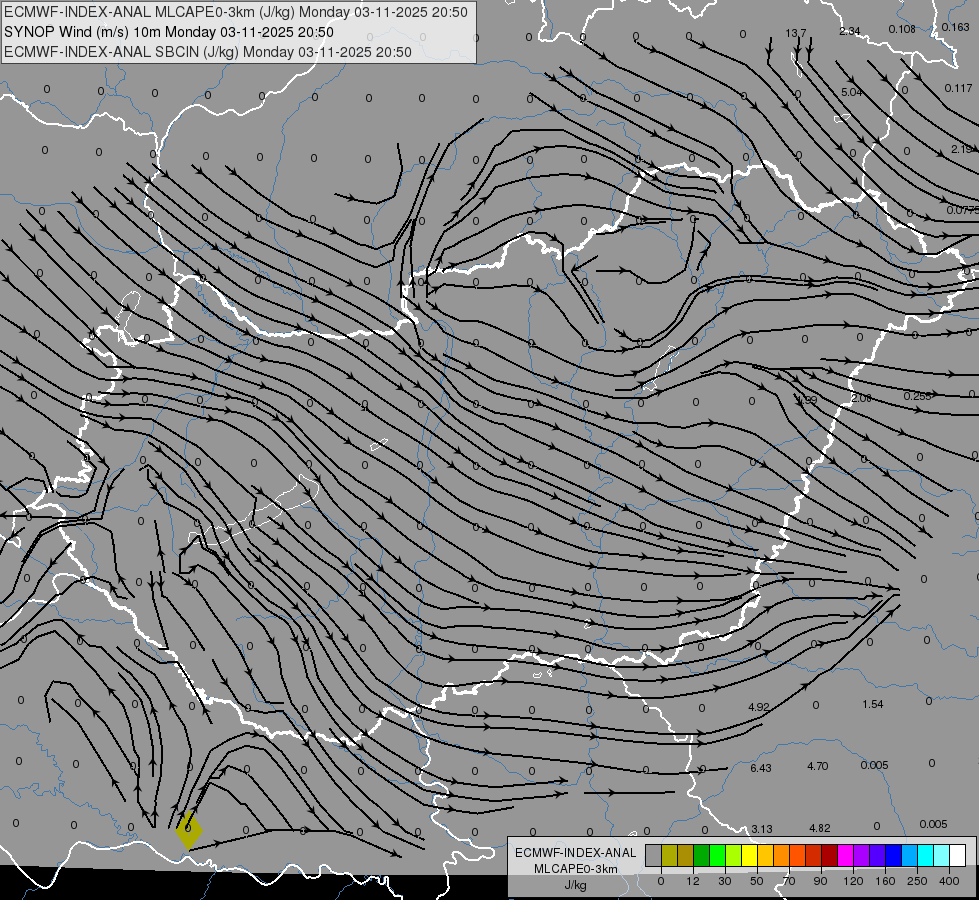979x900 pixels.
Task: Pick the dark red legend swatch
Action: click(x=829, y=856)
